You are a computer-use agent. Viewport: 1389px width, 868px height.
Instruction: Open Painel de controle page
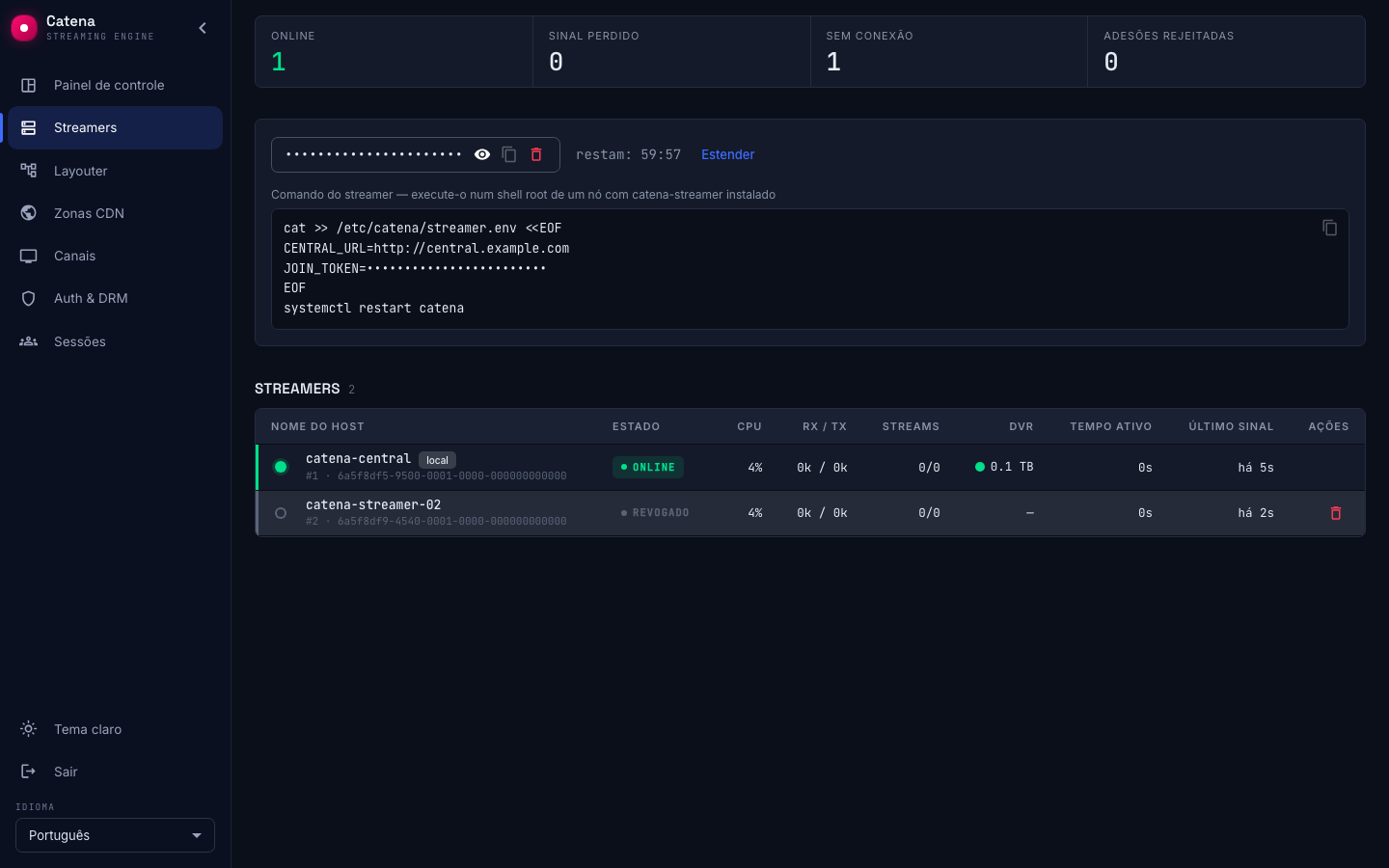click(x=115, y=85)
